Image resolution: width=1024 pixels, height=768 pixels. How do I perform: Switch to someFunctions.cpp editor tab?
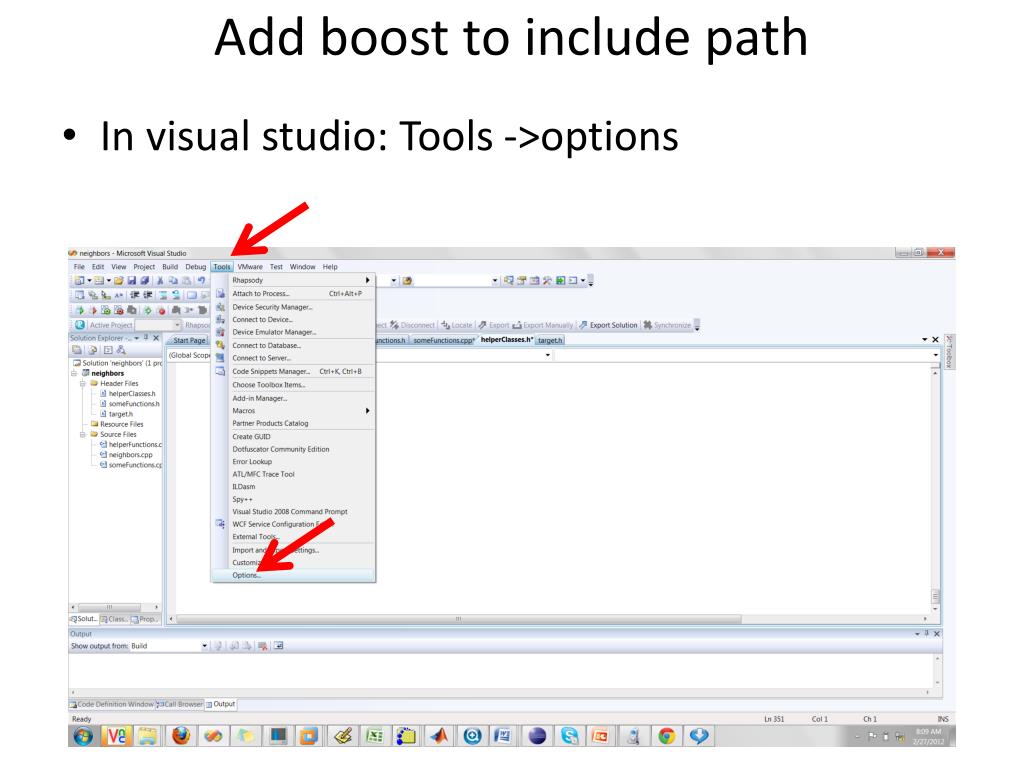pos(443,340)
